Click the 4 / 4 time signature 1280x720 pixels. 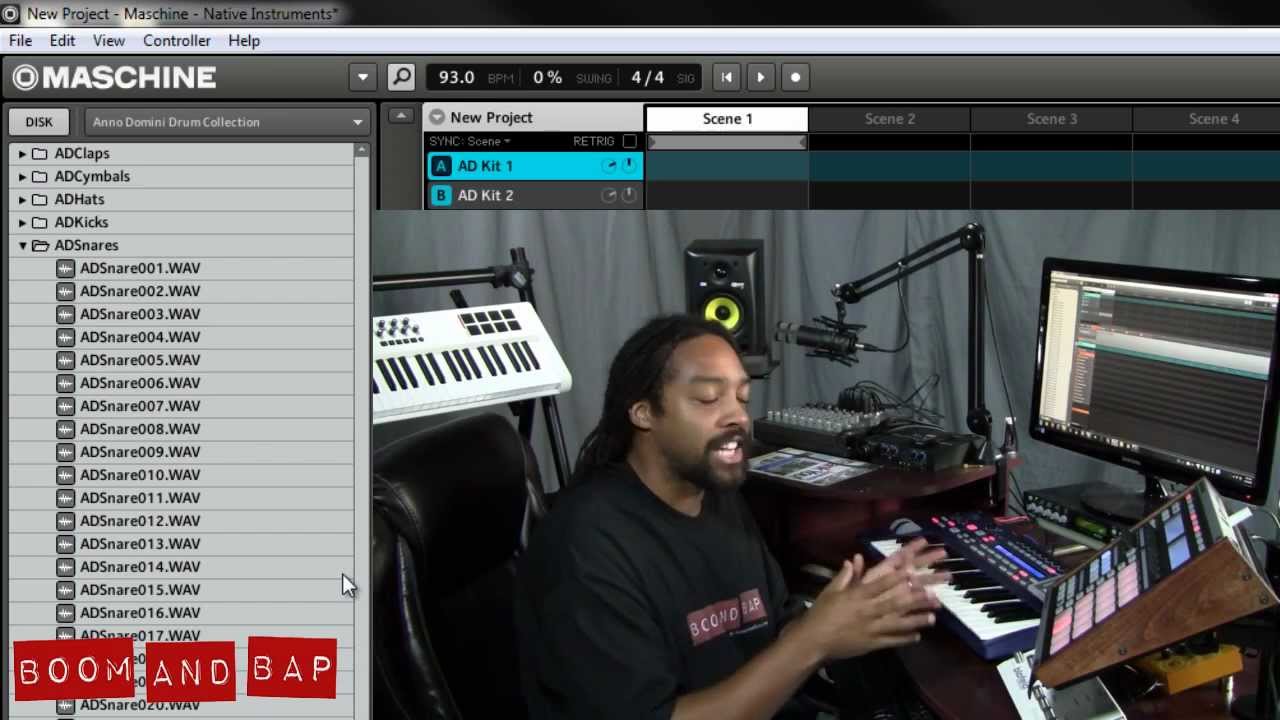[648, 77]
